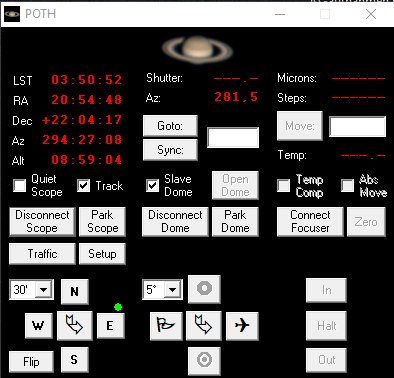
Task: Close the POTH window
Action: [371, 14]
